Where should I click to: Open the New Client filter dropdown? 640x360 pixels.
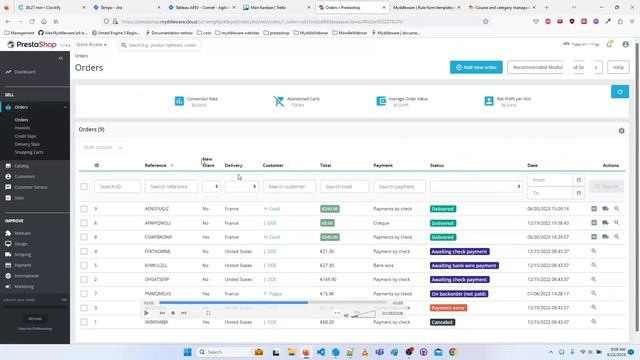point(211,187)
